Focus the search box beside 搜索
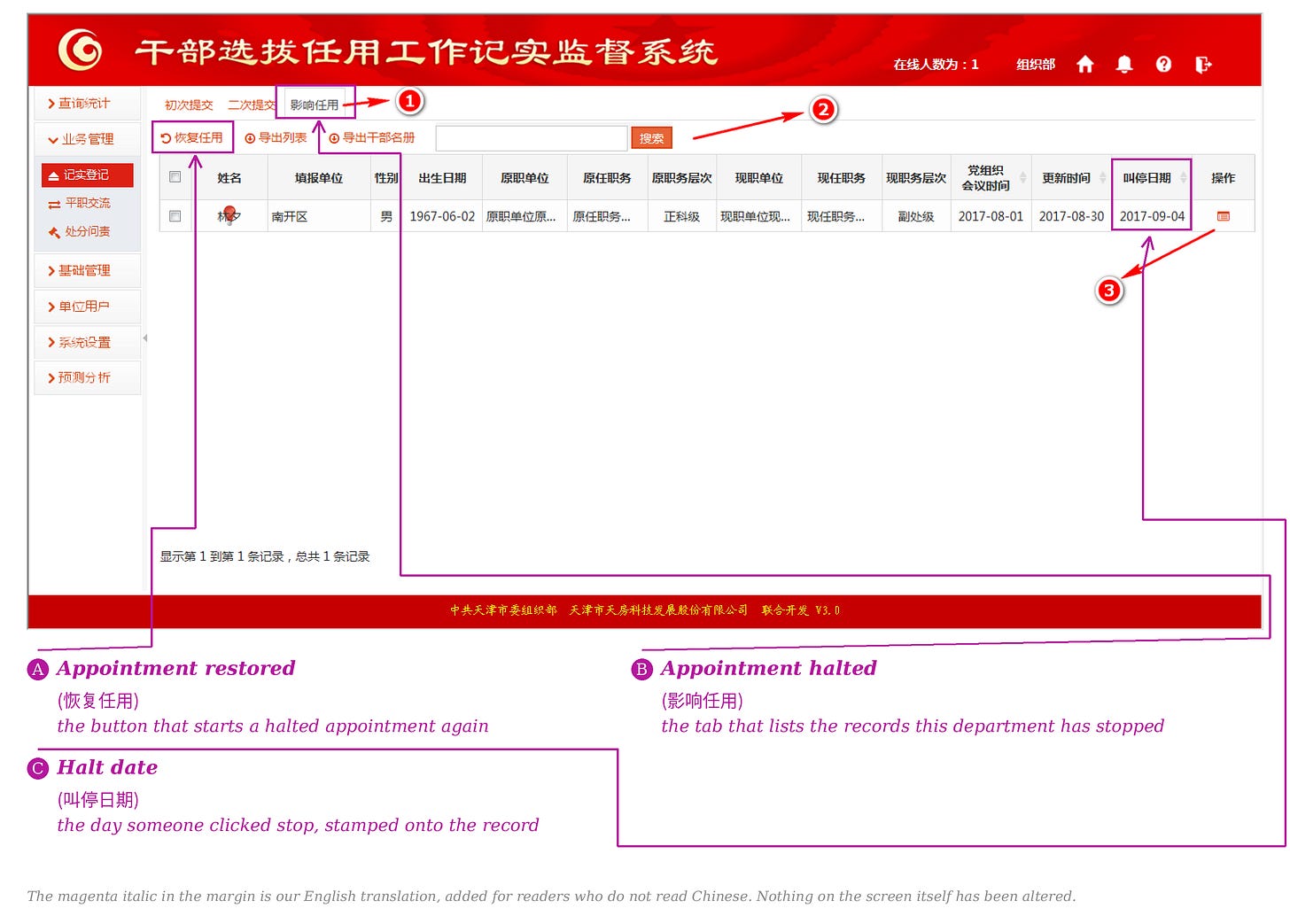Image resolution: width=1290 pixels, height=924 pixels. coord(532,138)
